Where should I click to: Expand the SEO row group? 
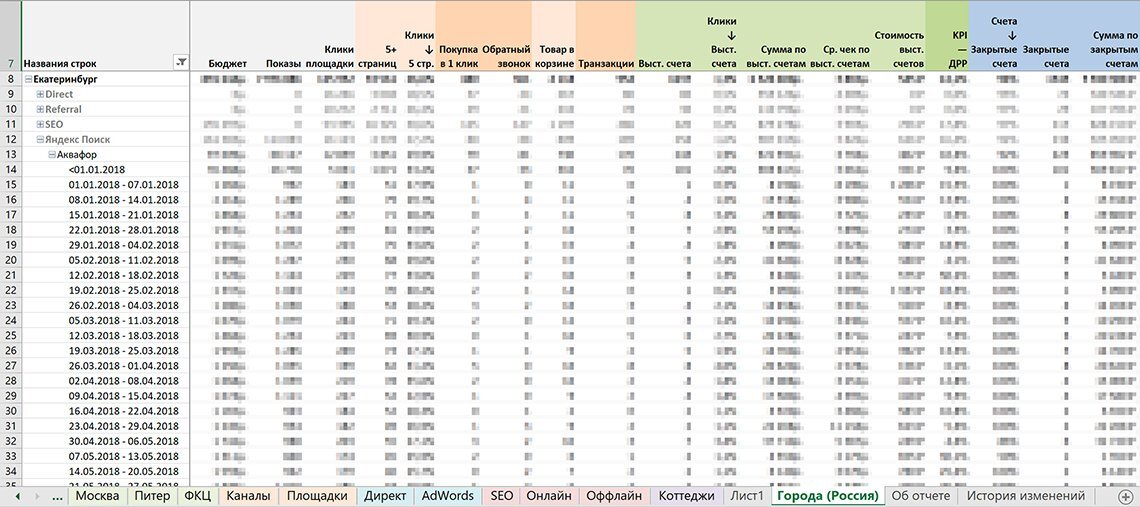click(x=40, y=124)
